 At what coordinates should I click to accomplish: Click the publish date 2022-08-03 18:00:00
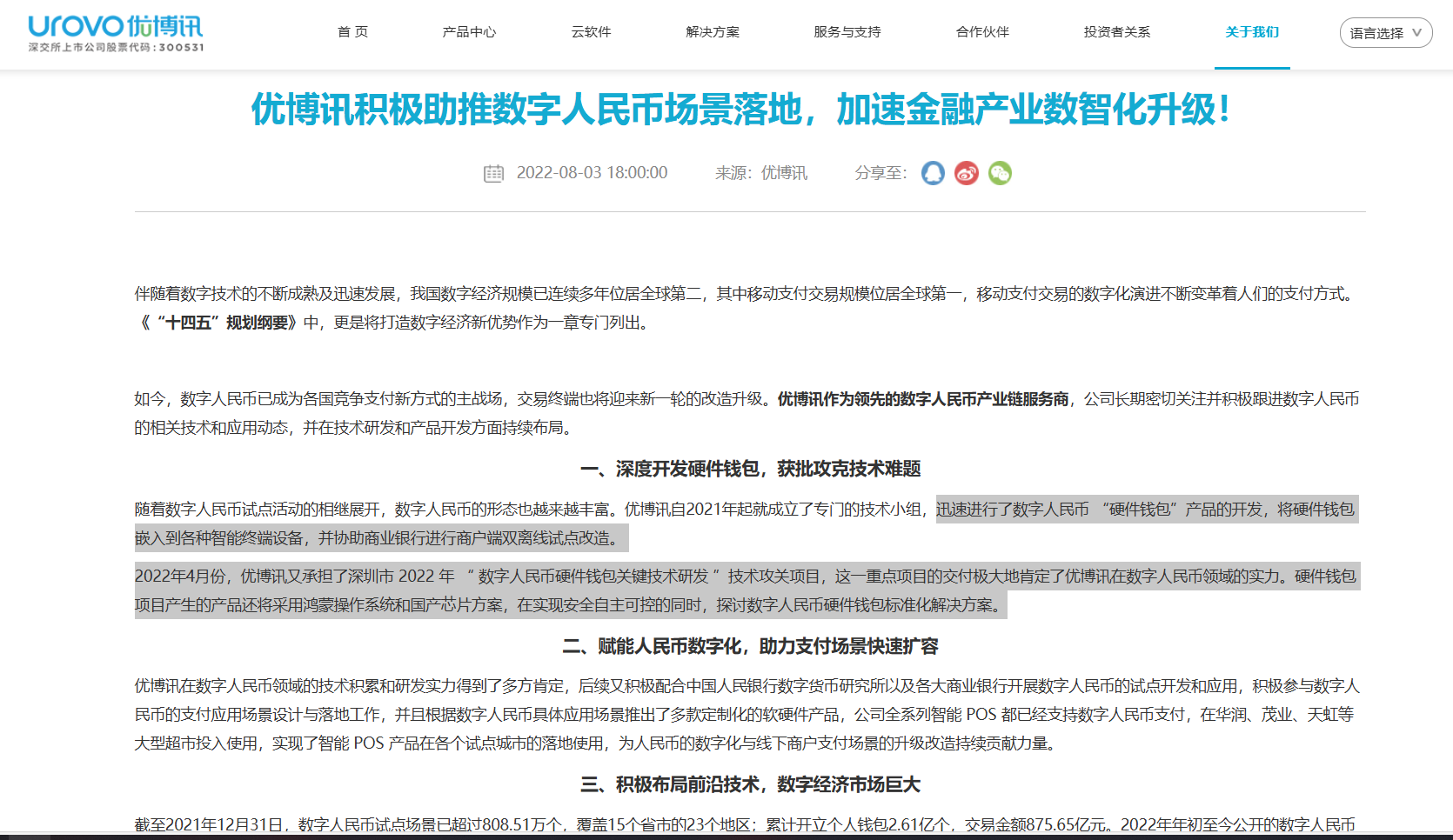click(593, 173)
